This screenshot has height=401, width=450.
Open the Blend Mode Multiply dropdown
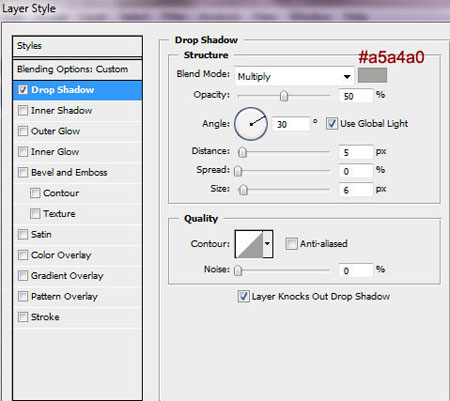point(294,76)
